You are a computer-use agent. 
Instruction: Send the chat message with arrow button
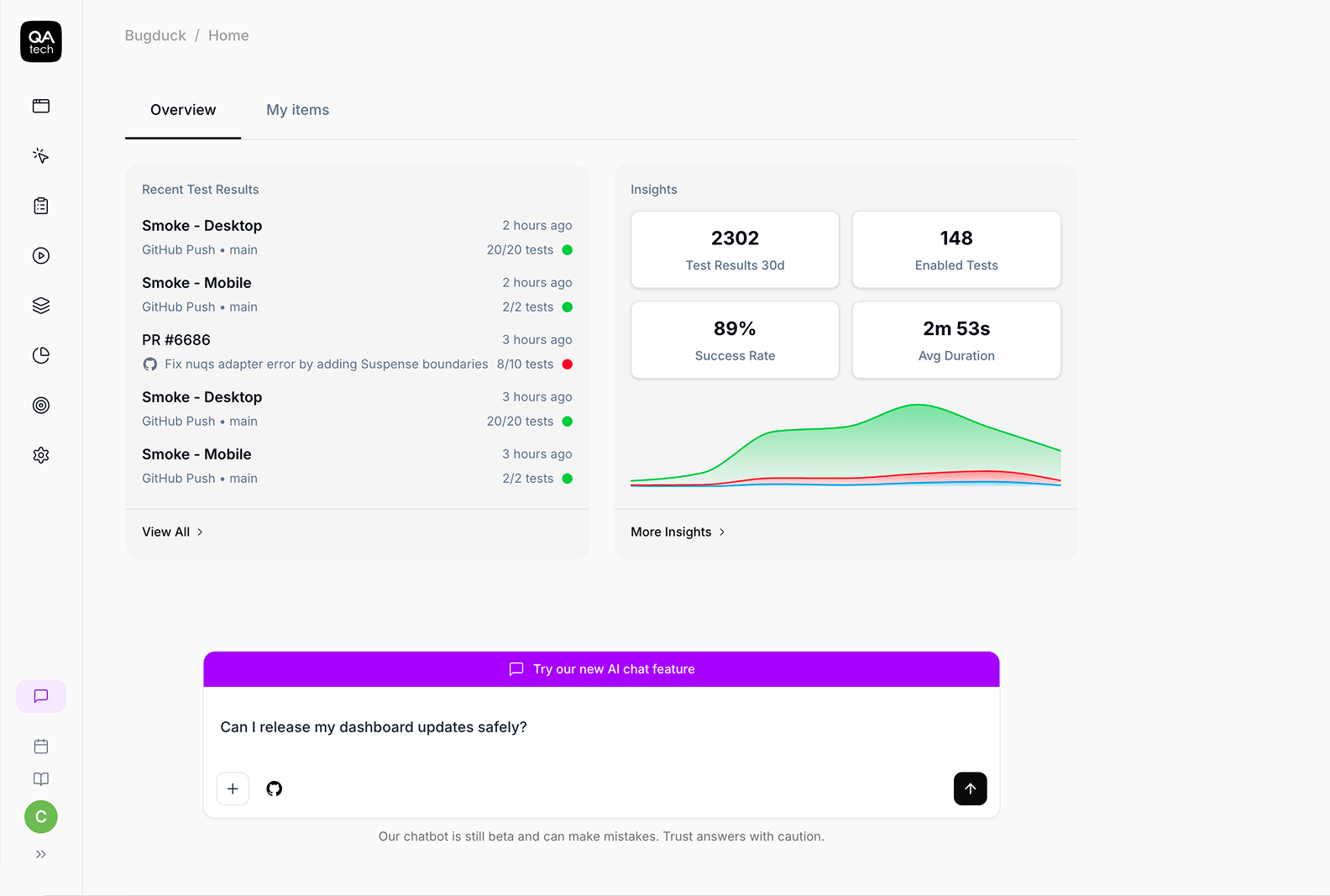971,789
